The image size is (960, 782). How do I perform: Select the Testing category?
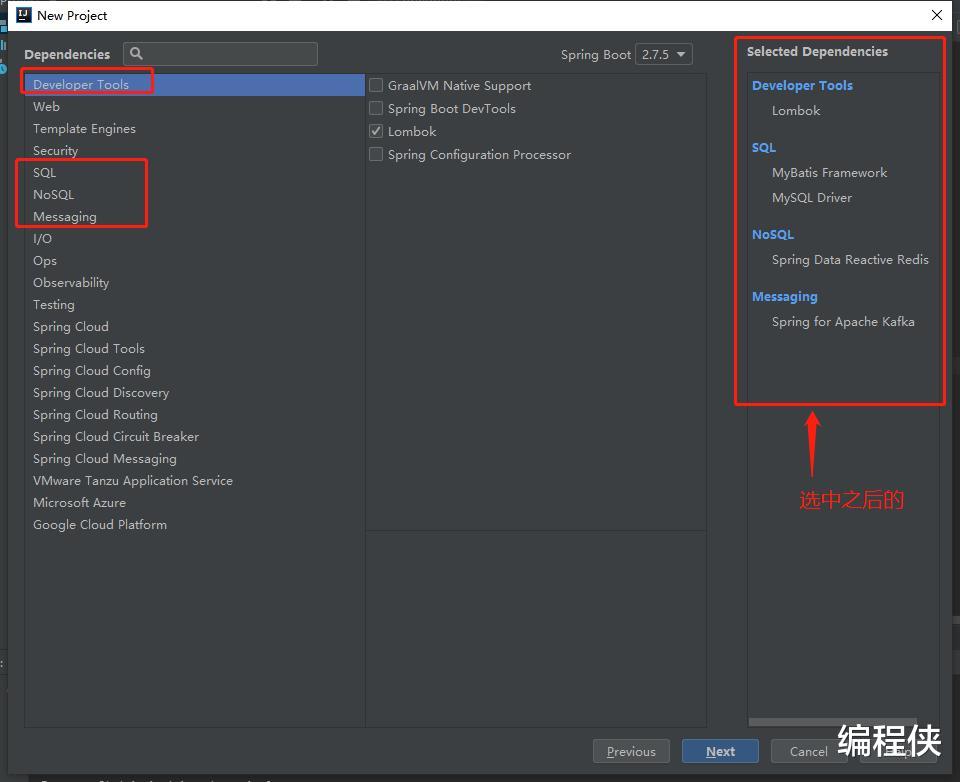tap(195, 305)
